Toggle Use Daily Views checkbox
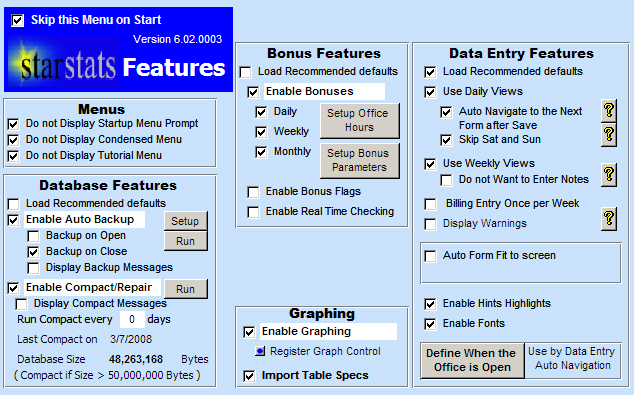634x395 pixels. pos(430,92)
